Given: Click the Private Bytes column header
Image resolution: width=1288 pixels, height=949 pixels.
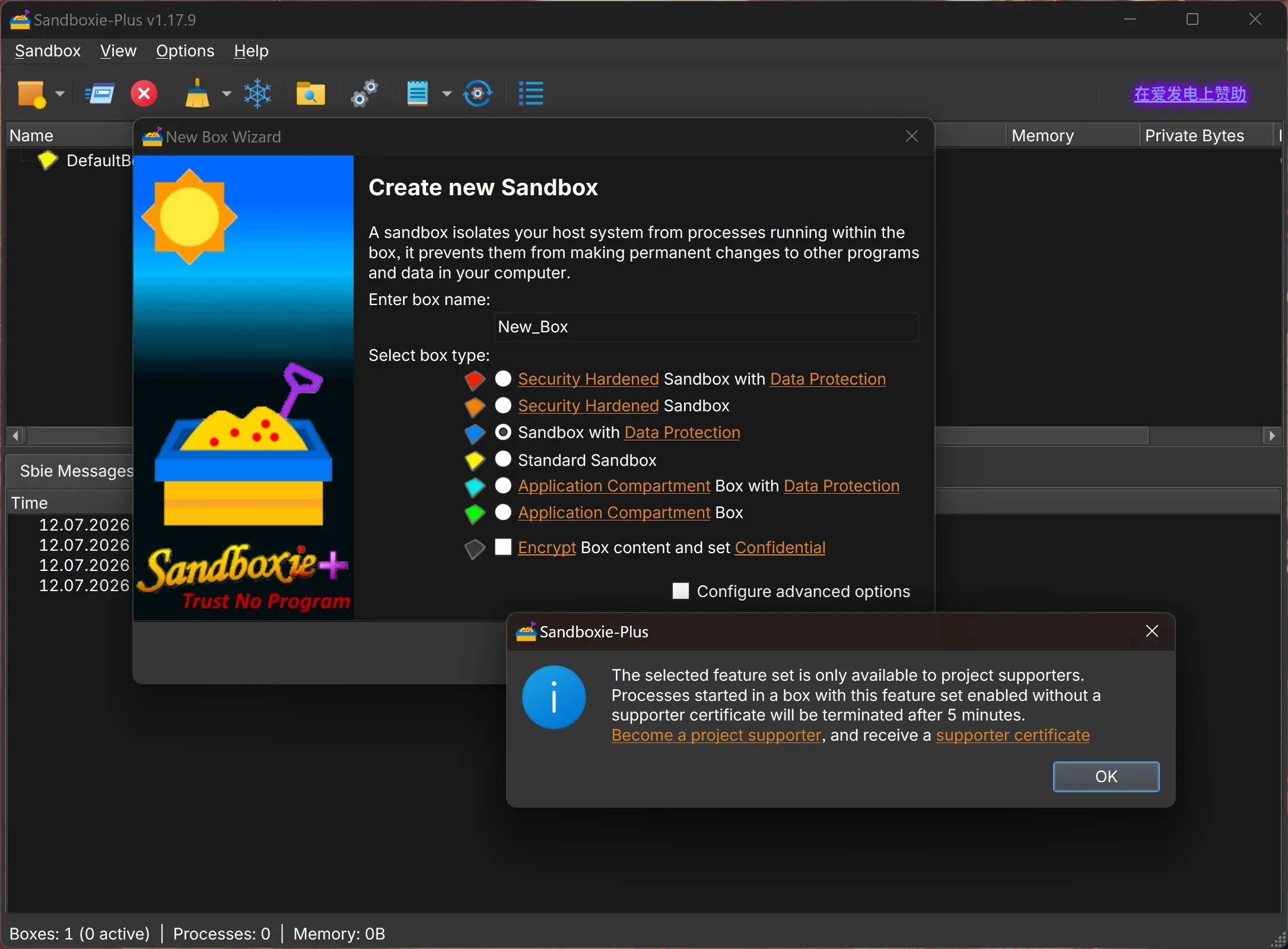Looking at the screenshot, I should point(1206,135).
